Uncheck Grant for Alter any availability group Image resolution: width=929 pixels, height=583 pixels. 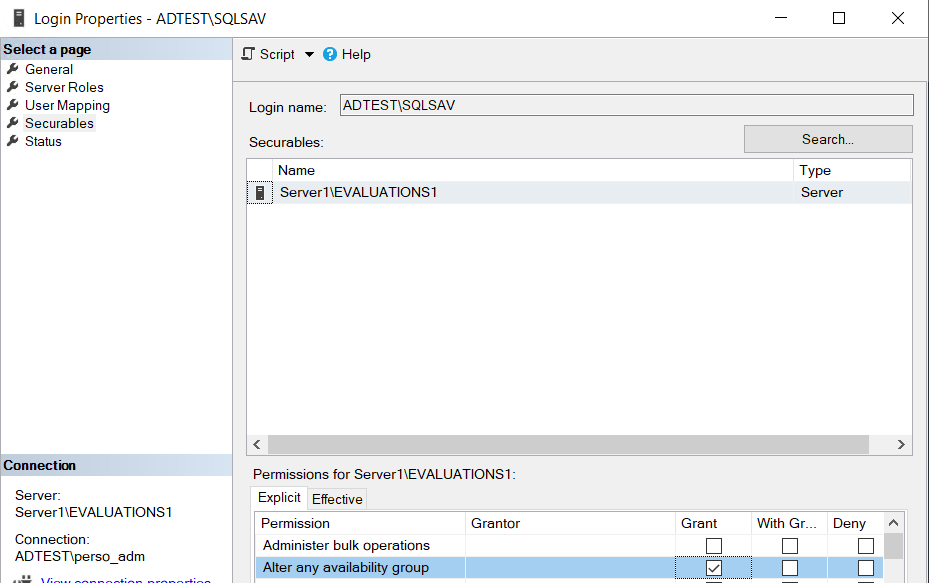coord(714,568)
